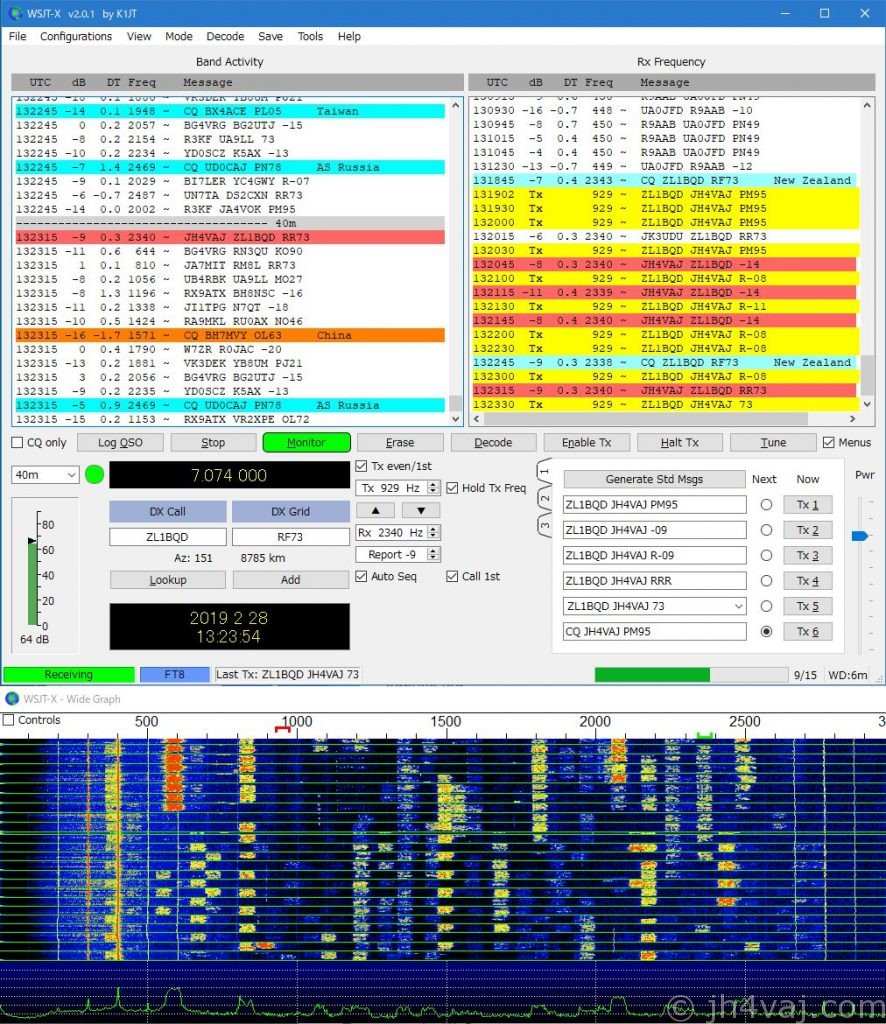Click the Enable Tx button
The width and height of the screenshot is (886, 1024).
click(x=586, y=443)
